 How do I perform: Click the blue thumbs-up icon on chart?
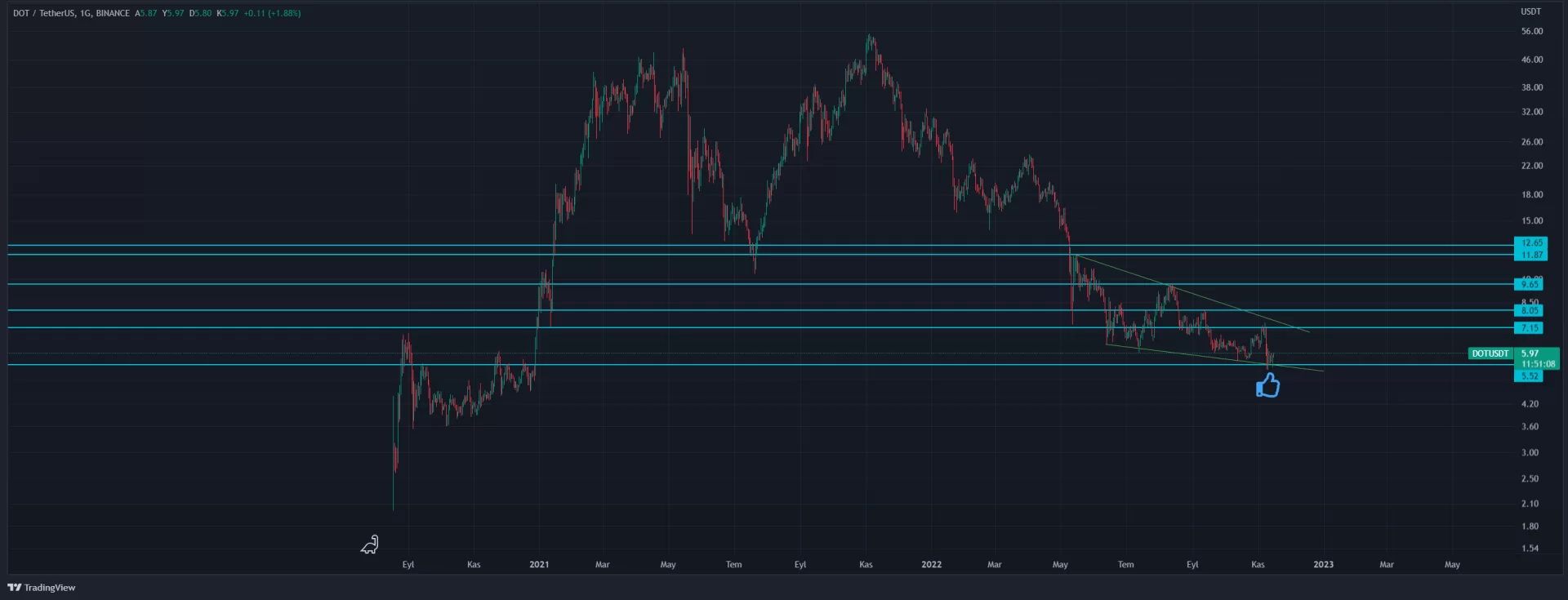pos(1267,384)
